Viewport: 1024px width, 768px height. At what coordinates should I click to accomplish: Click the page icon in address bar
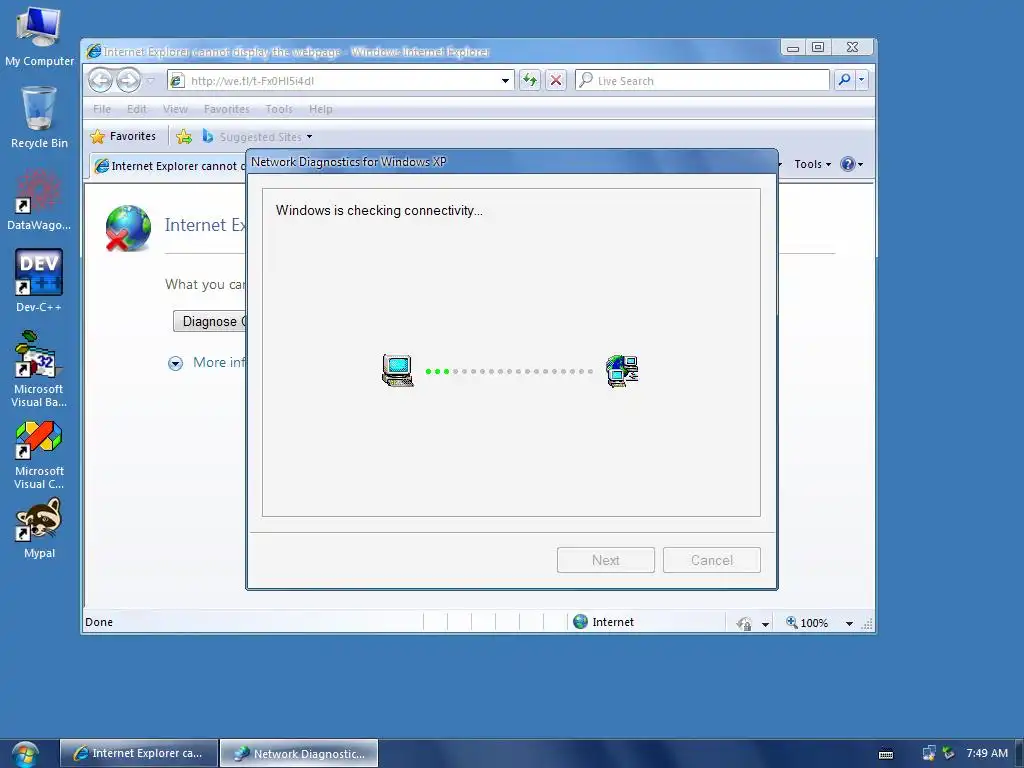tap(176, 80)
